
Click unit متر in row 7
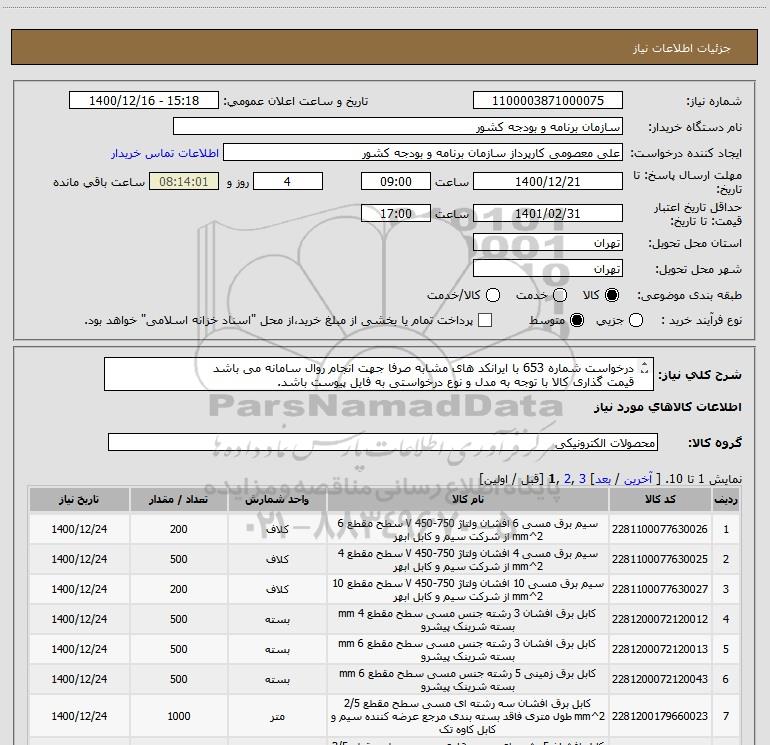pyautogui.click(x=277, y=717)
